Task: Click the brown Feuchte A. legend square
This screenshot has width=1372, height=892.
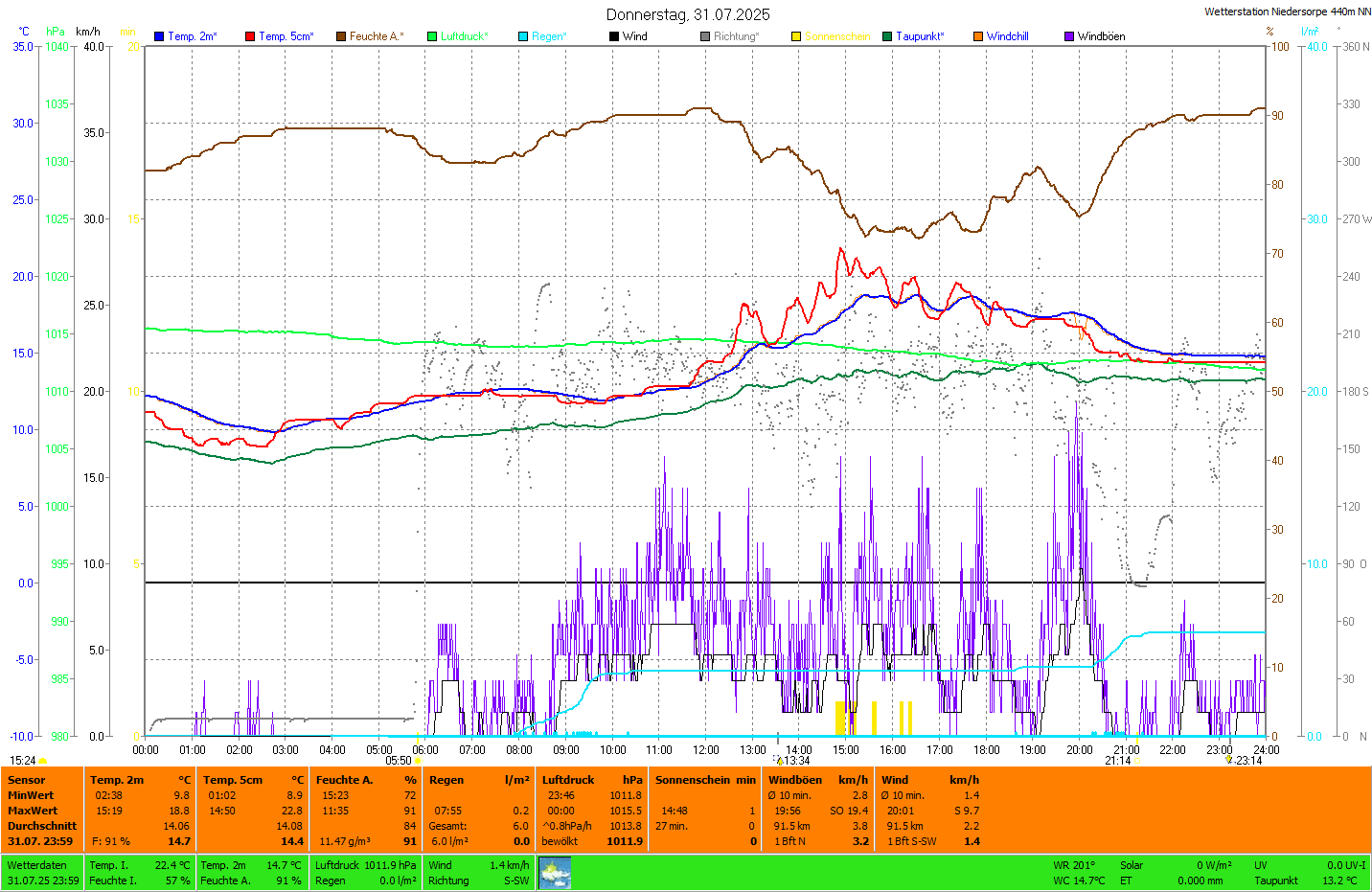Action: pos(341,36)
